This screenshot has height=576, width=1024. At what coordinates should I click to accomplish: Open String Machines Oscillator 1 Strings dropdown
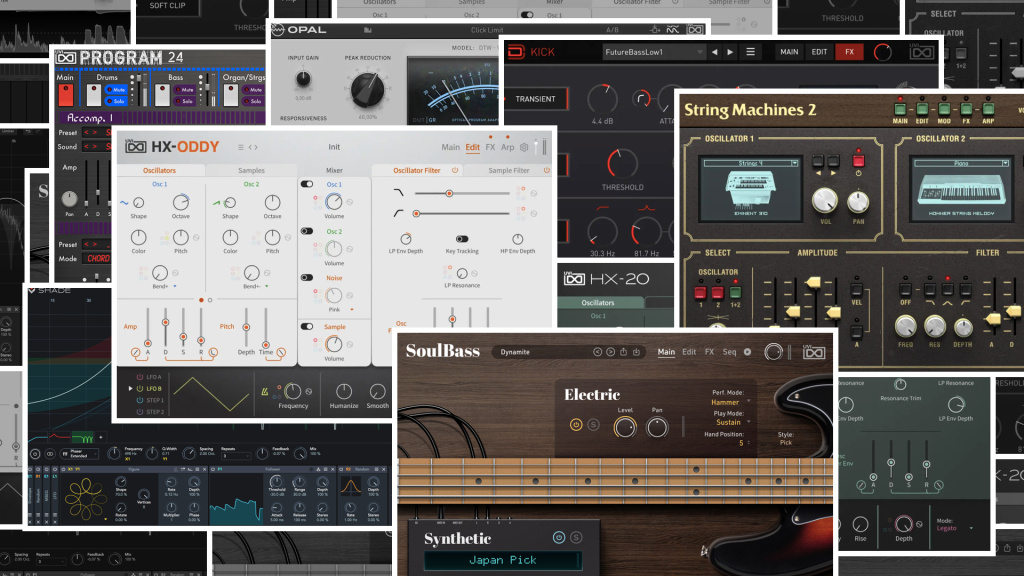click(x=750, y=163)
